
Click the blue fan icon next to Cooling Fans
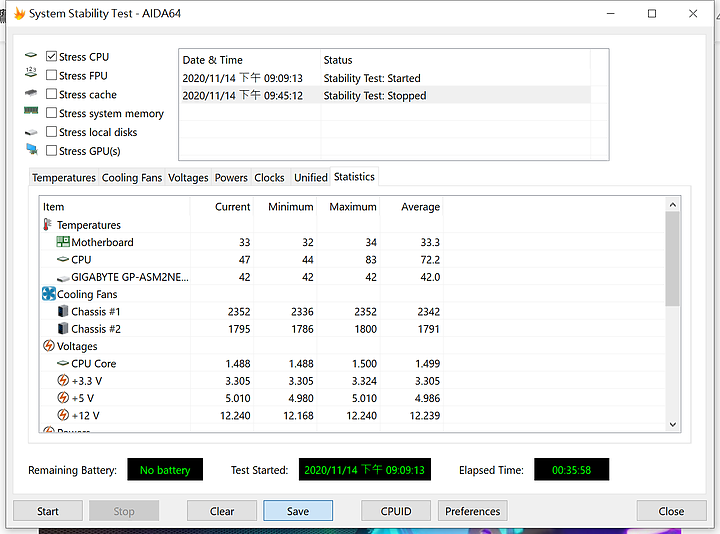(x=49, y=294)
